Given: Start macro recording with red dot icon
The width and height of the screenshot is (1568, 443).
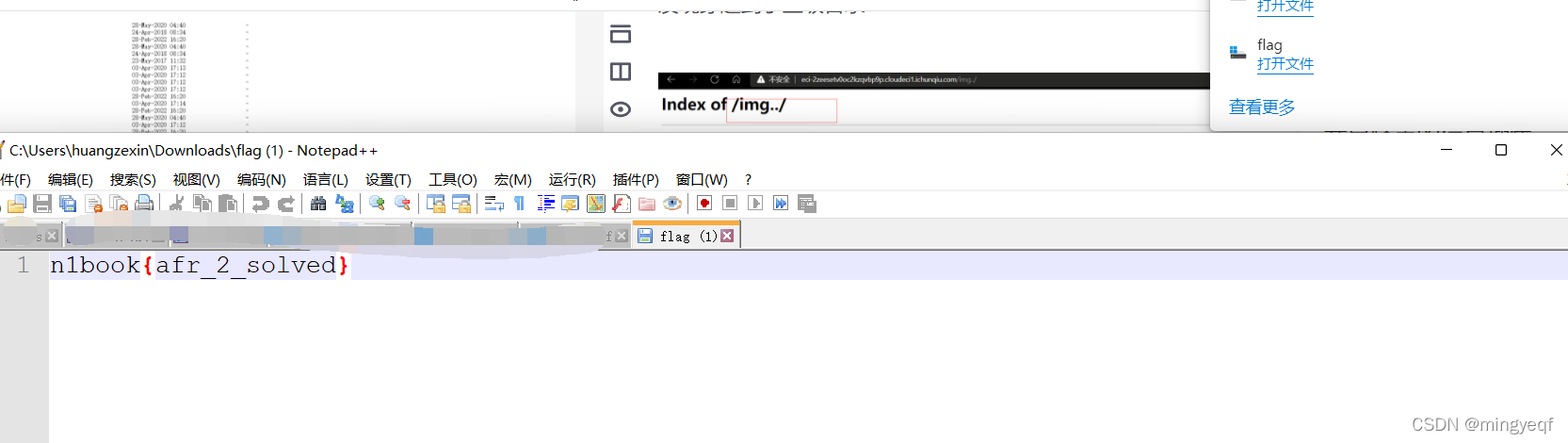Looking at the screenshot, I should pos(704,204).
